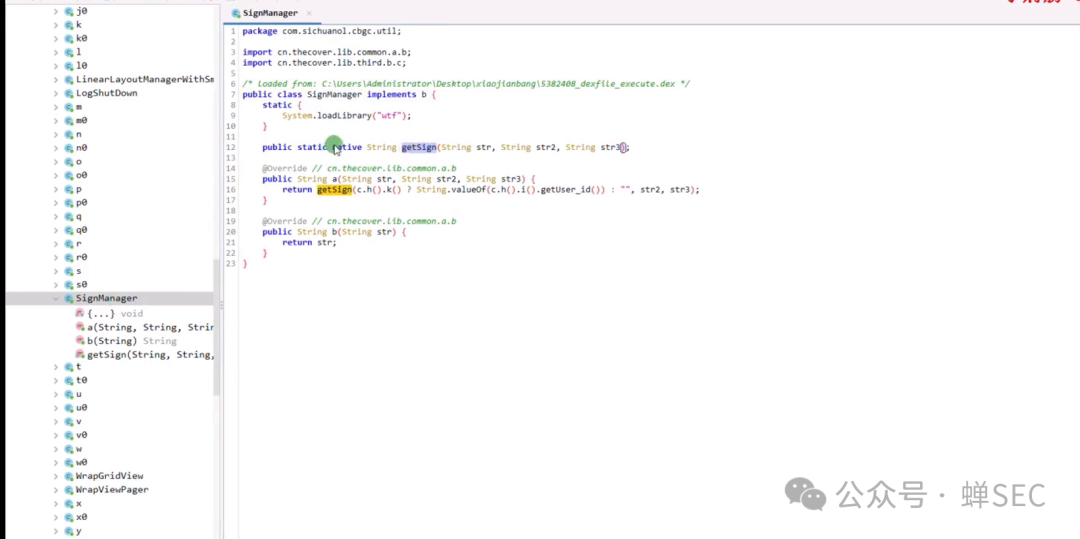Click the method icon of b(String)
Viewport: 1080px width, 539px height.
click(80, 341)
